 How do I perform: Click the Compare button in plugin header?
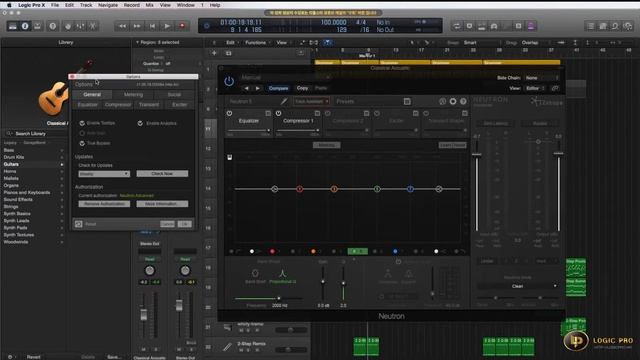(x=278, y=88)
